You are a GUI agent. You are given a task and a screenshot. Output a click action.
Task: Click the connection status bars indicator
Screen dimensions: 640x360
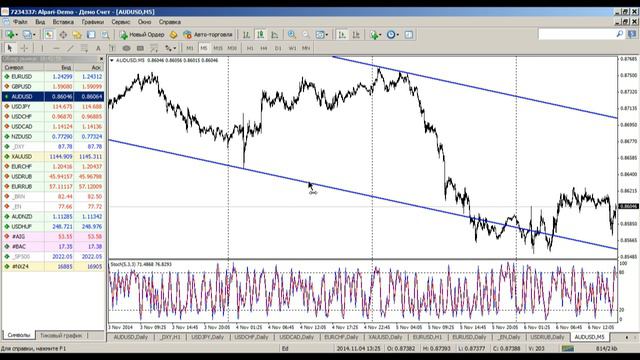click(568, 349)
